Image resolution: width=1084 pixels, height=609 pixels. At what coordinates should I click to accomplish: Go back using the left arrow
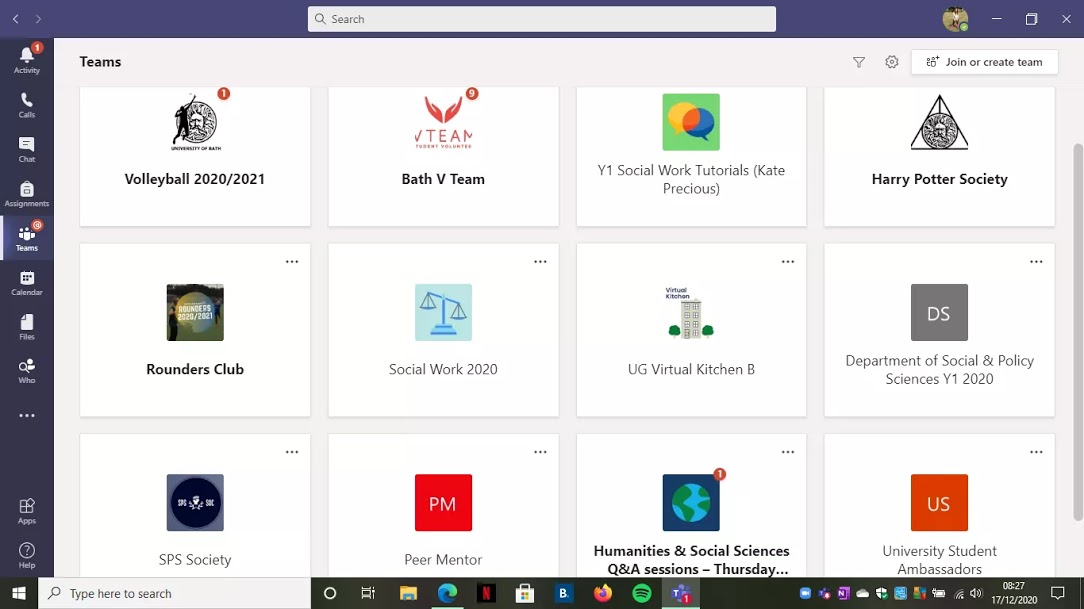[16, 19]
